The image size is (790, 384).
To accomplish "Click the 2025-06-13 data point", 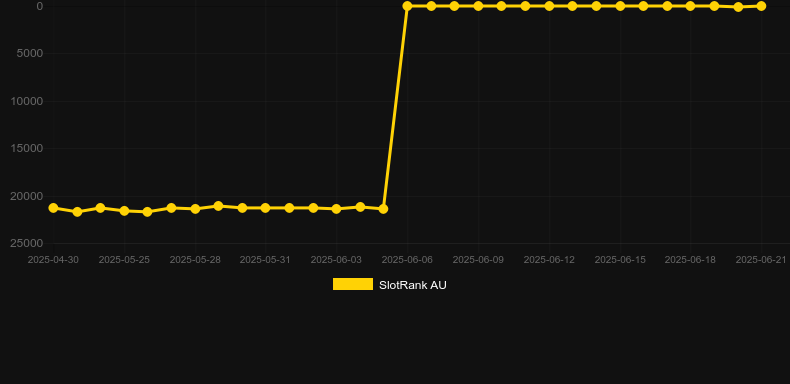I will 572,6.
